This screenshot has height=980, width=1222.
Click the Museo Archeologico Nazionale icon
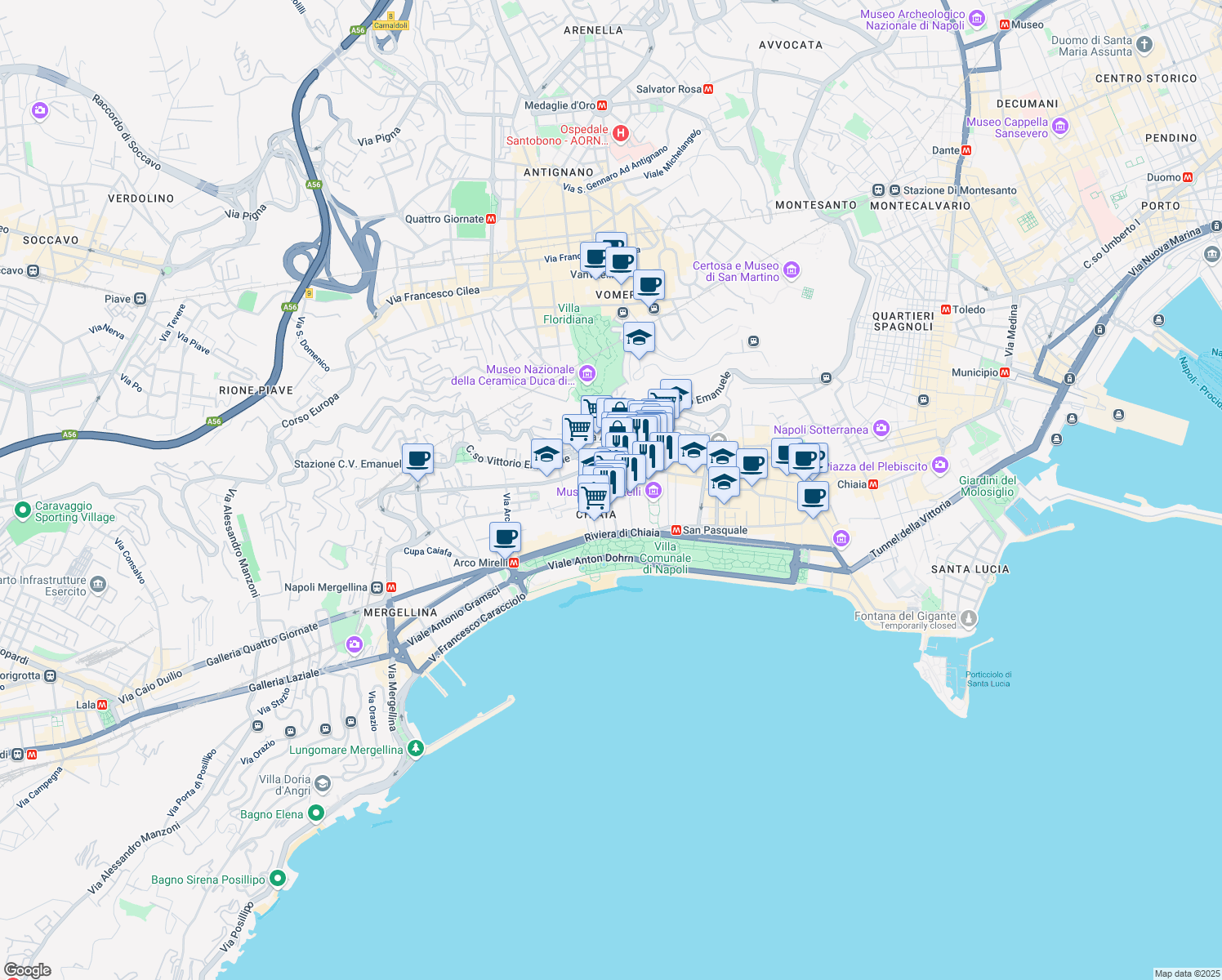pos(976,19)
